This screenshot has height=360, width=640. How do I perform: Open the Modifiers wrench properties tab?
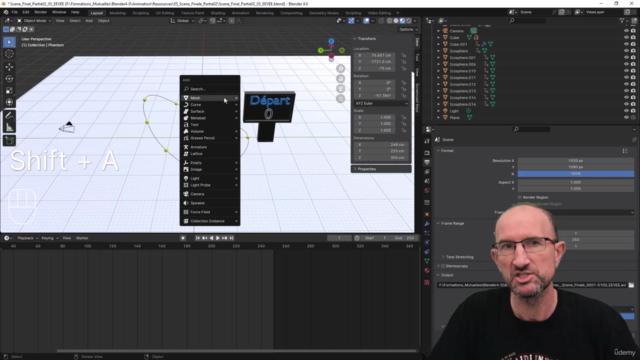[427, 224]
